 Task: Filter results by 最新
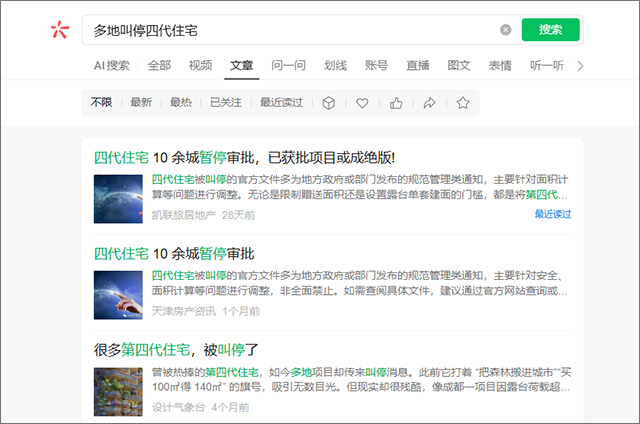coord(141,102)
